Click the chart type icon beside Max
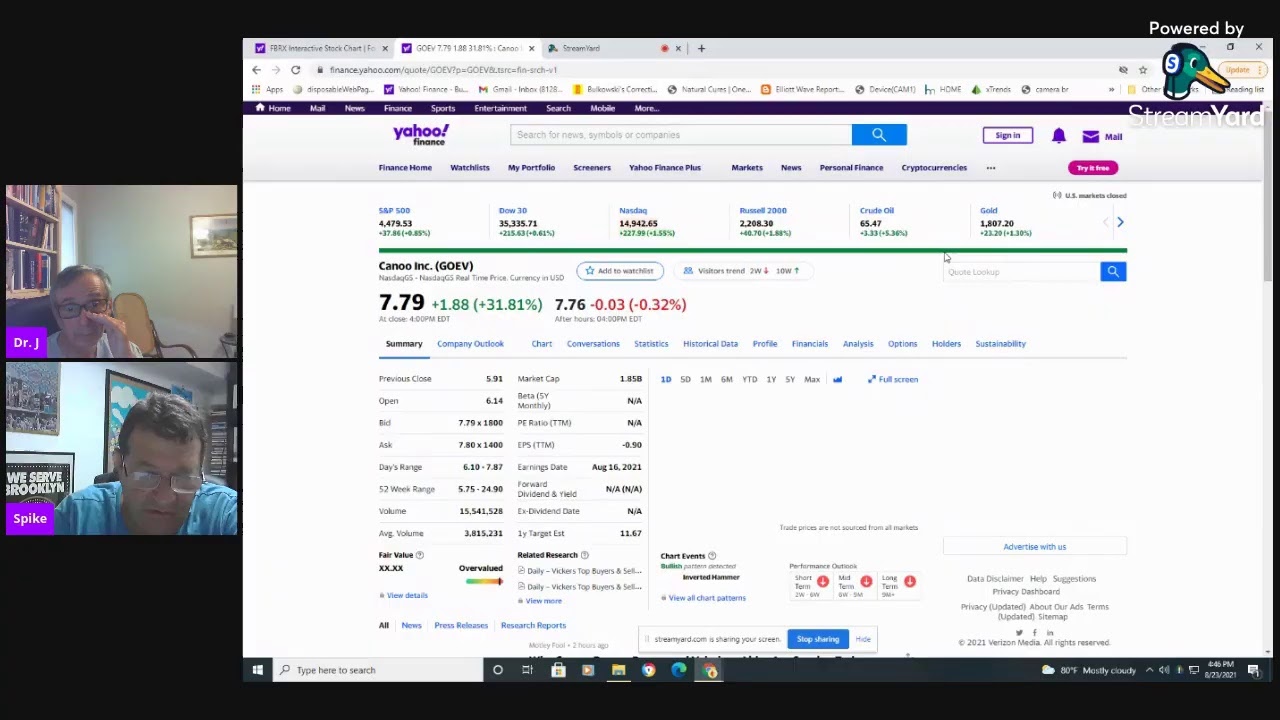 837,379
